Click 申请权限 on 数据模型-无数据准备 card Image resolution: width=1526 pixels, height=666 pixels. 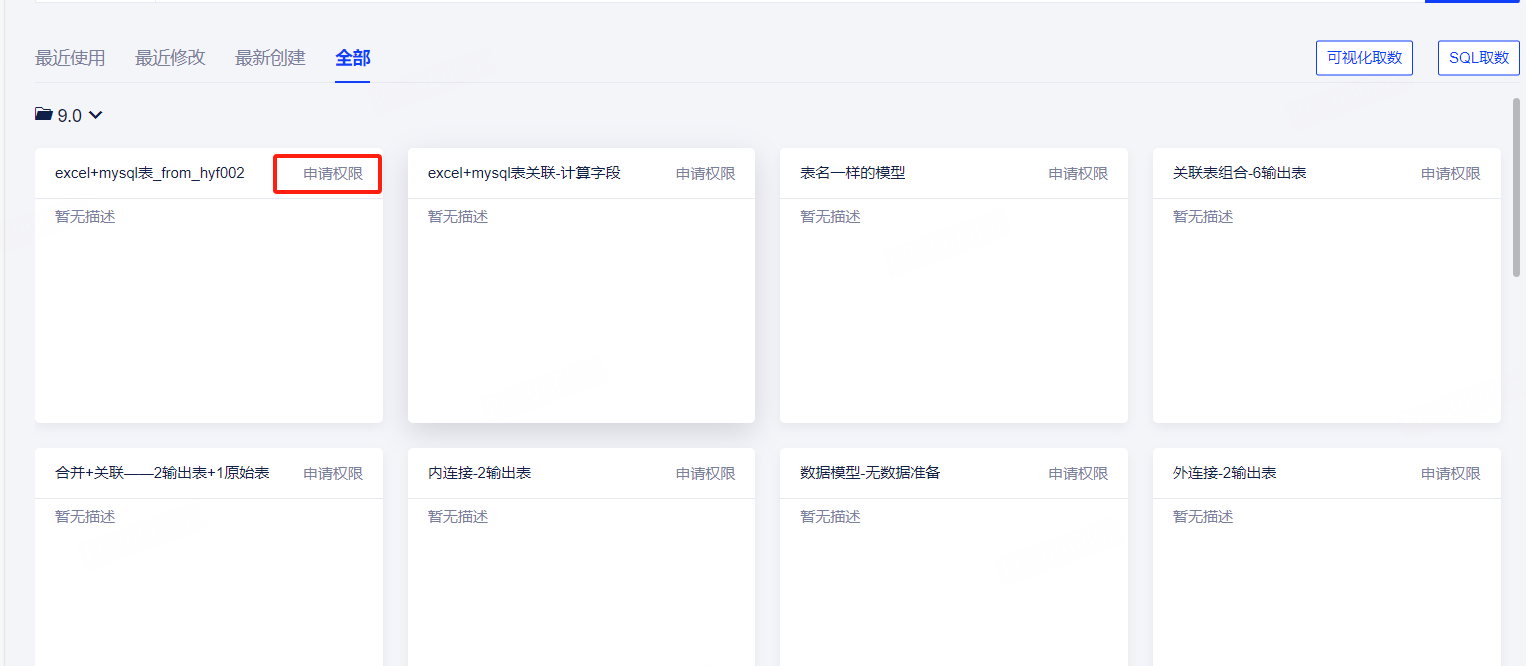click(x=1078, y=474)
